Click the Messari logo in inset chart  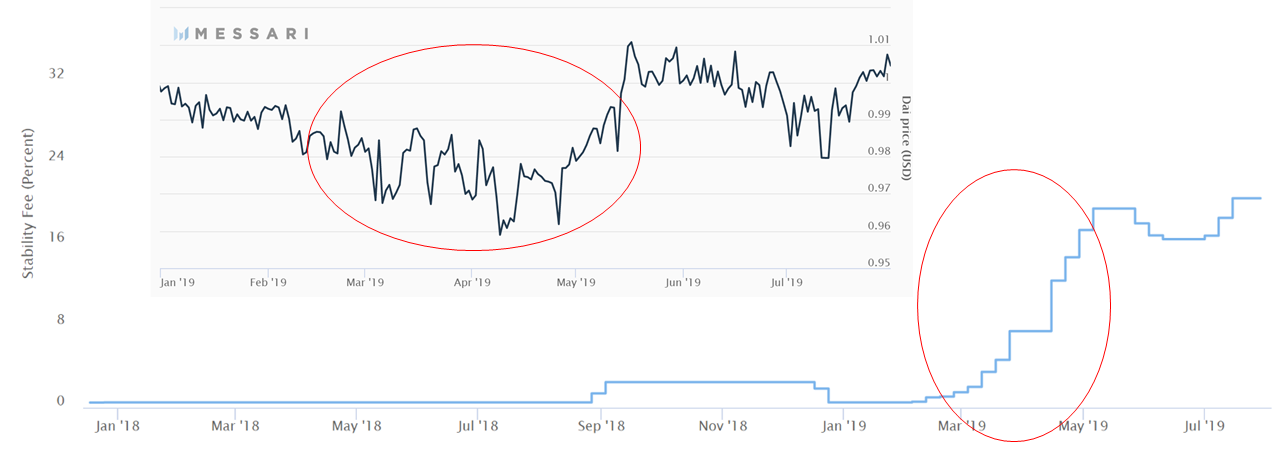point(240,33)
